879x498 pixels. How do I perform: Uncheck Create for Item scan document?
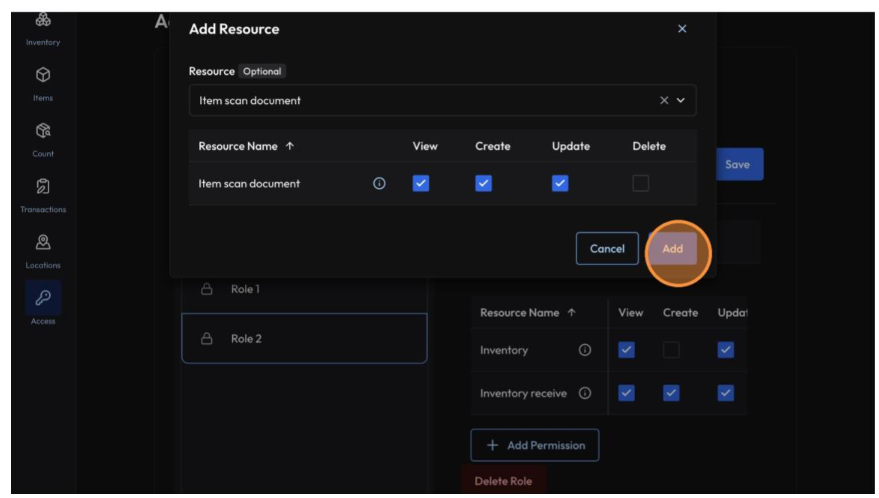coord(483,183)
